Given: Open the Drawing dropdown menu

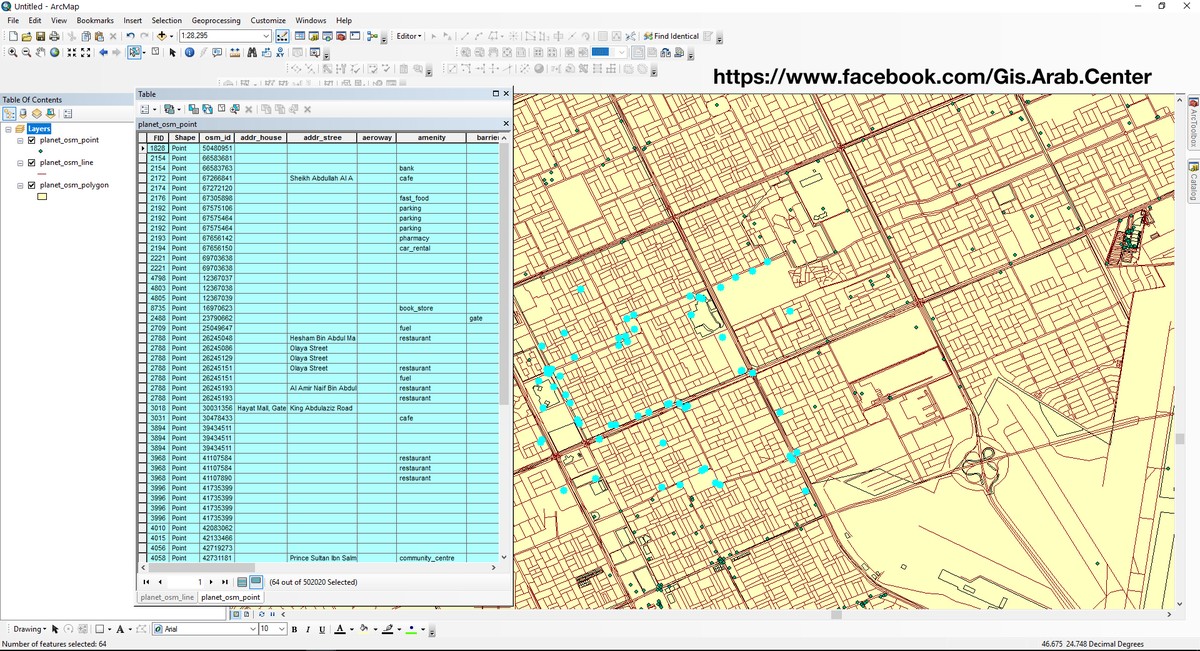Looking at the screenshot, I should [29, 629].
